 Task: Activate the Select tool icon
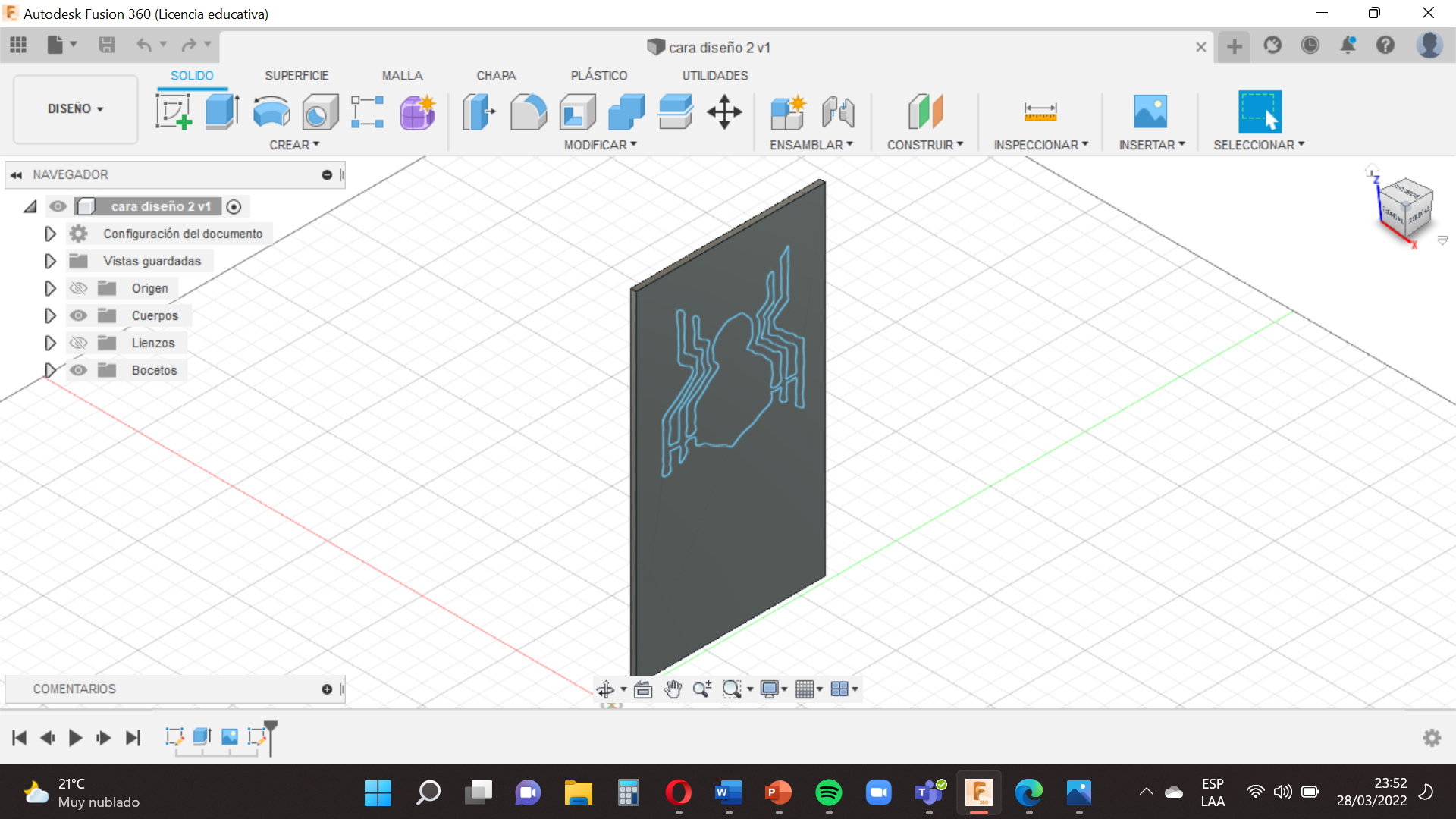(1260, 112)
